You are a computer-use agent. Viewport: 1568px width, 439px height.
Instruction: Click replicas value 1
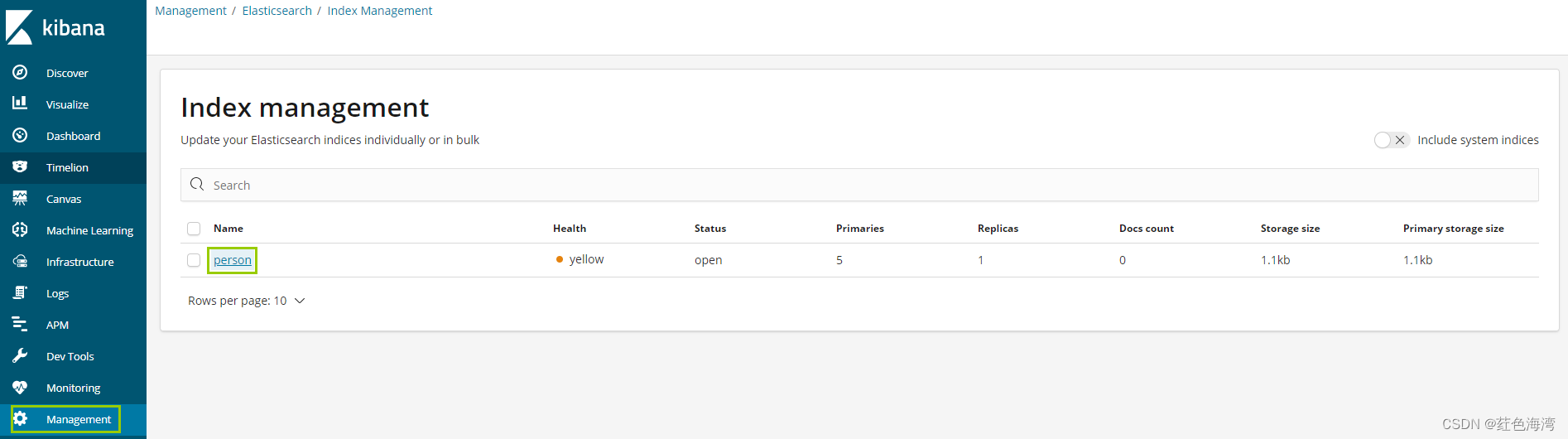(x=981, y=260)
